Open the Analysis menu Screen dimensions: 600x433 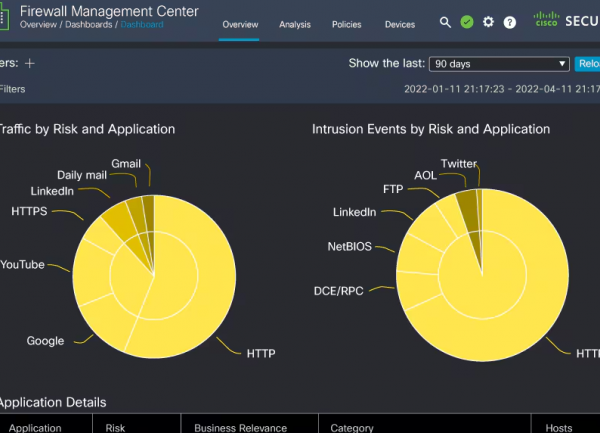295,24
